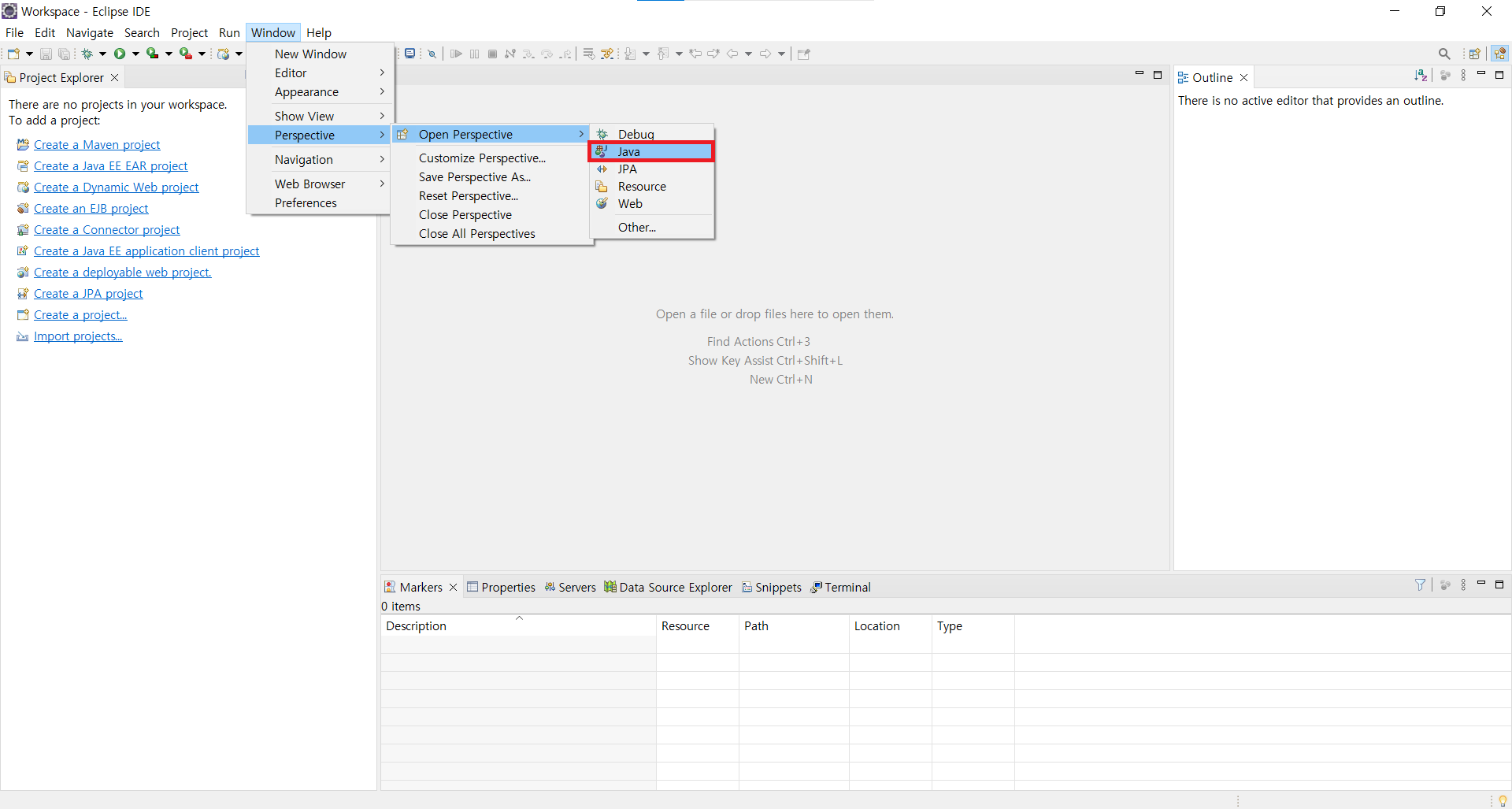Click the Previous Annotation toolbar icon
This screenshot has height=809, width=1512.
[x=663, y=54]
